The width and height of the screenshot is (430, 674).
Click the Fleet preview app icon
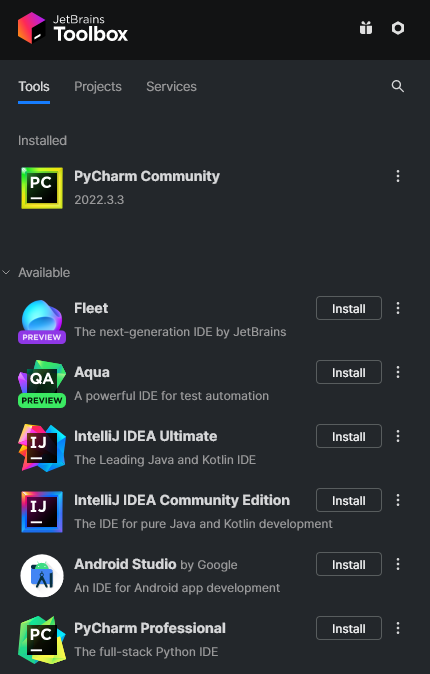click(x=42, y=322)
